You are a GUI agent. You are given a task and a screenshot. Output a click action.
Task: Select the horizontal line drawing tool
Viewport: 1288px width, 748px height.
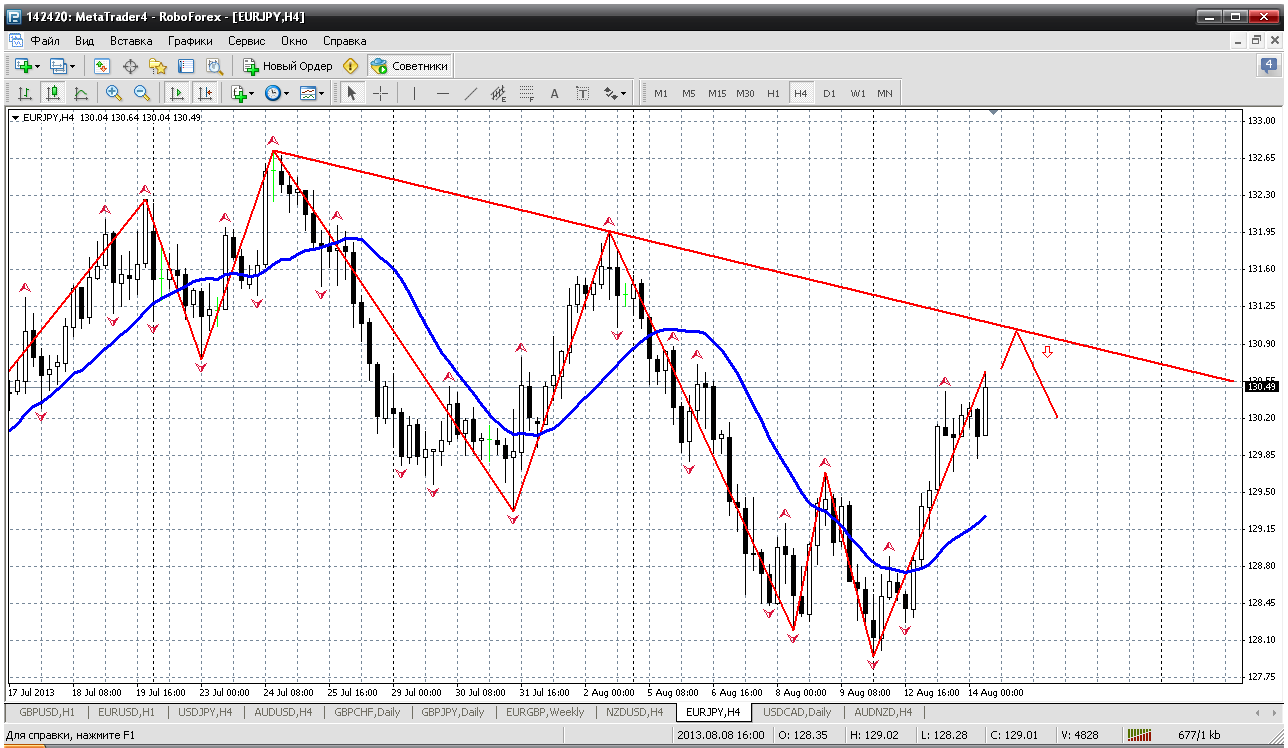(442, 93)
